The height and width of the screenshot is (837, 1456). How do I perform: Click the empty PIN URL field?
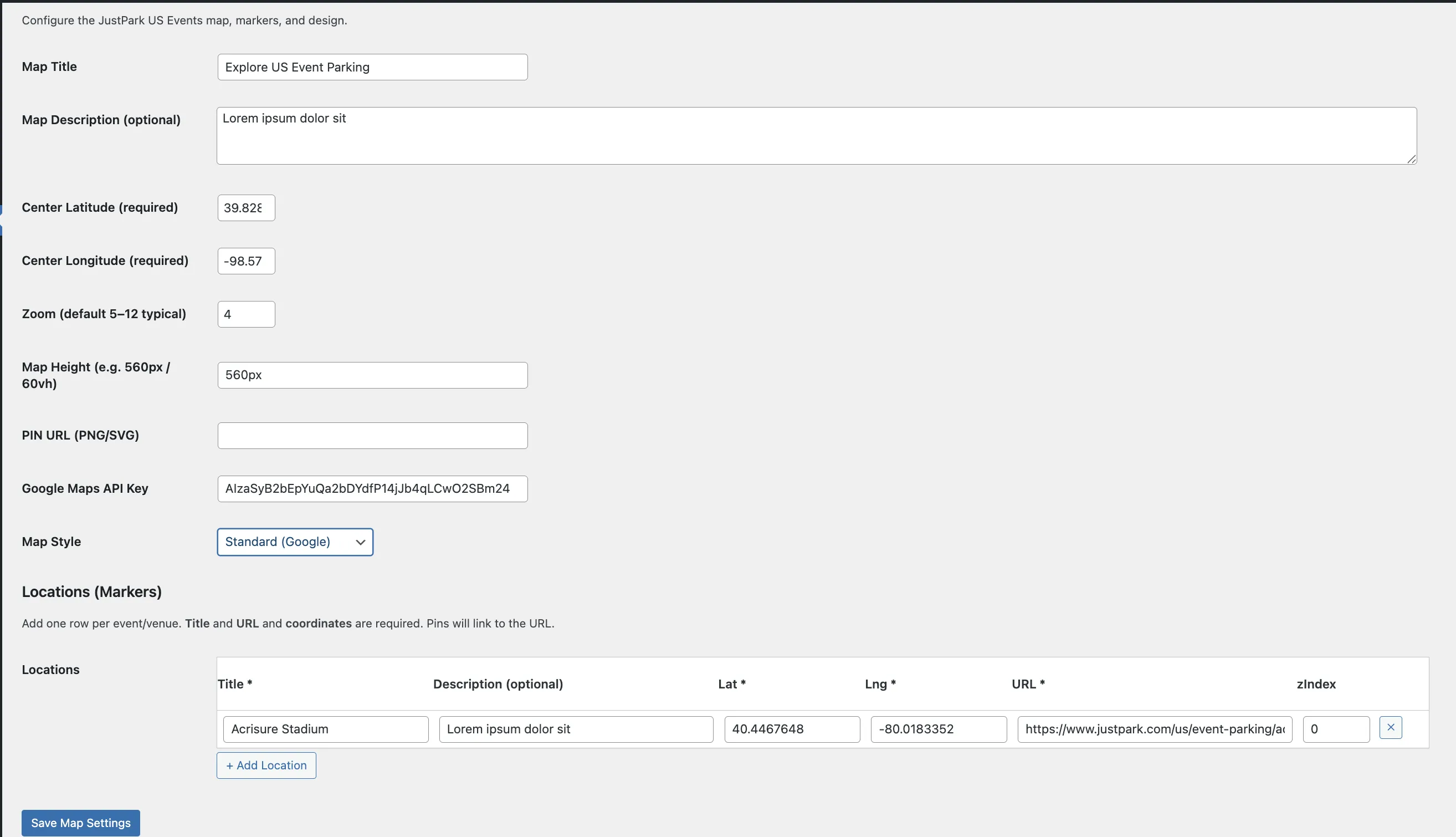click(372, 435)
